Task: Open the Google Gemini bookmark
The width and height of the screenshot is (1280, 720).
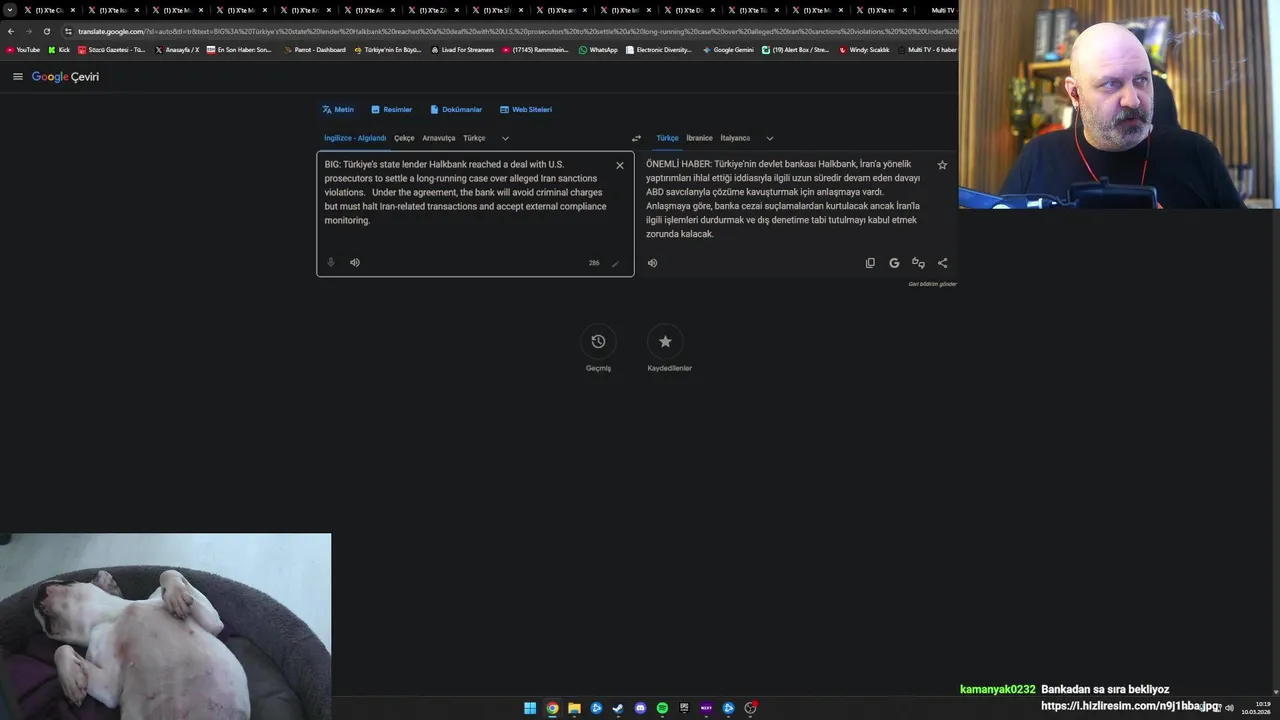Action: [728, 50]
